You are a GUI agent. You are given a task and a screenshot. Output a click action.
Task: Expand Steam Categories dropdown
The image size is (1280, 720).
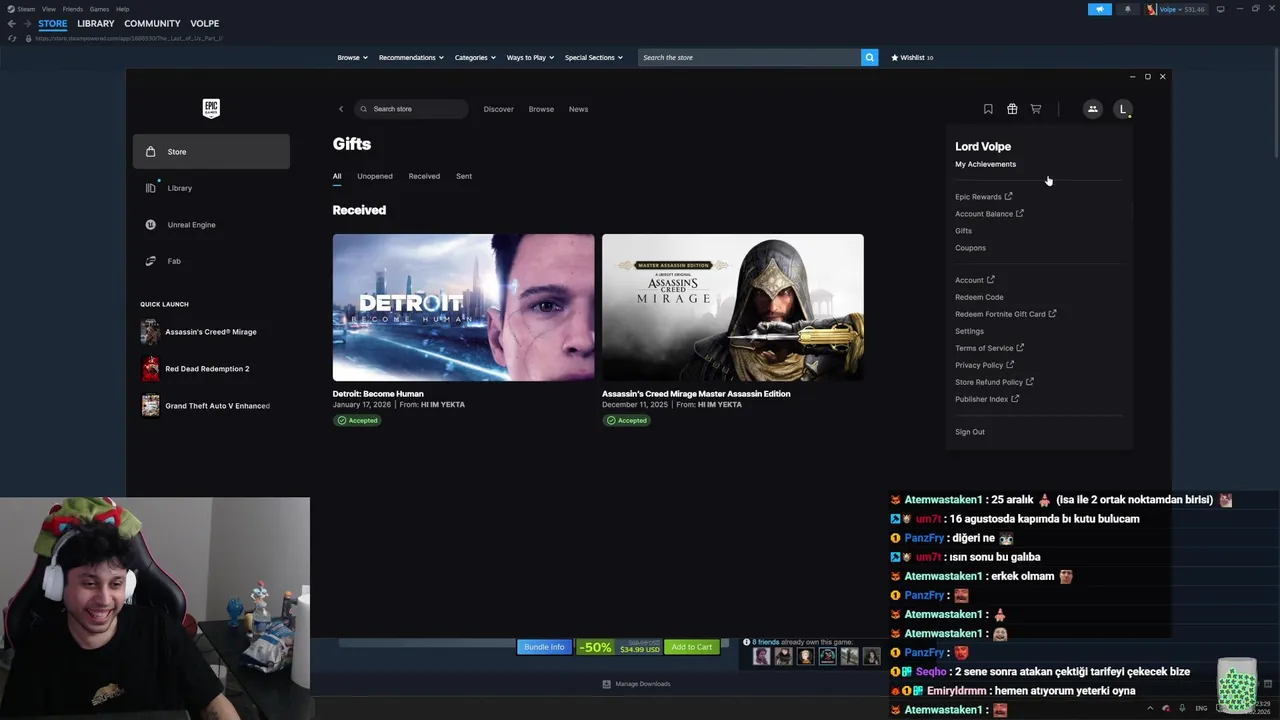475,57
